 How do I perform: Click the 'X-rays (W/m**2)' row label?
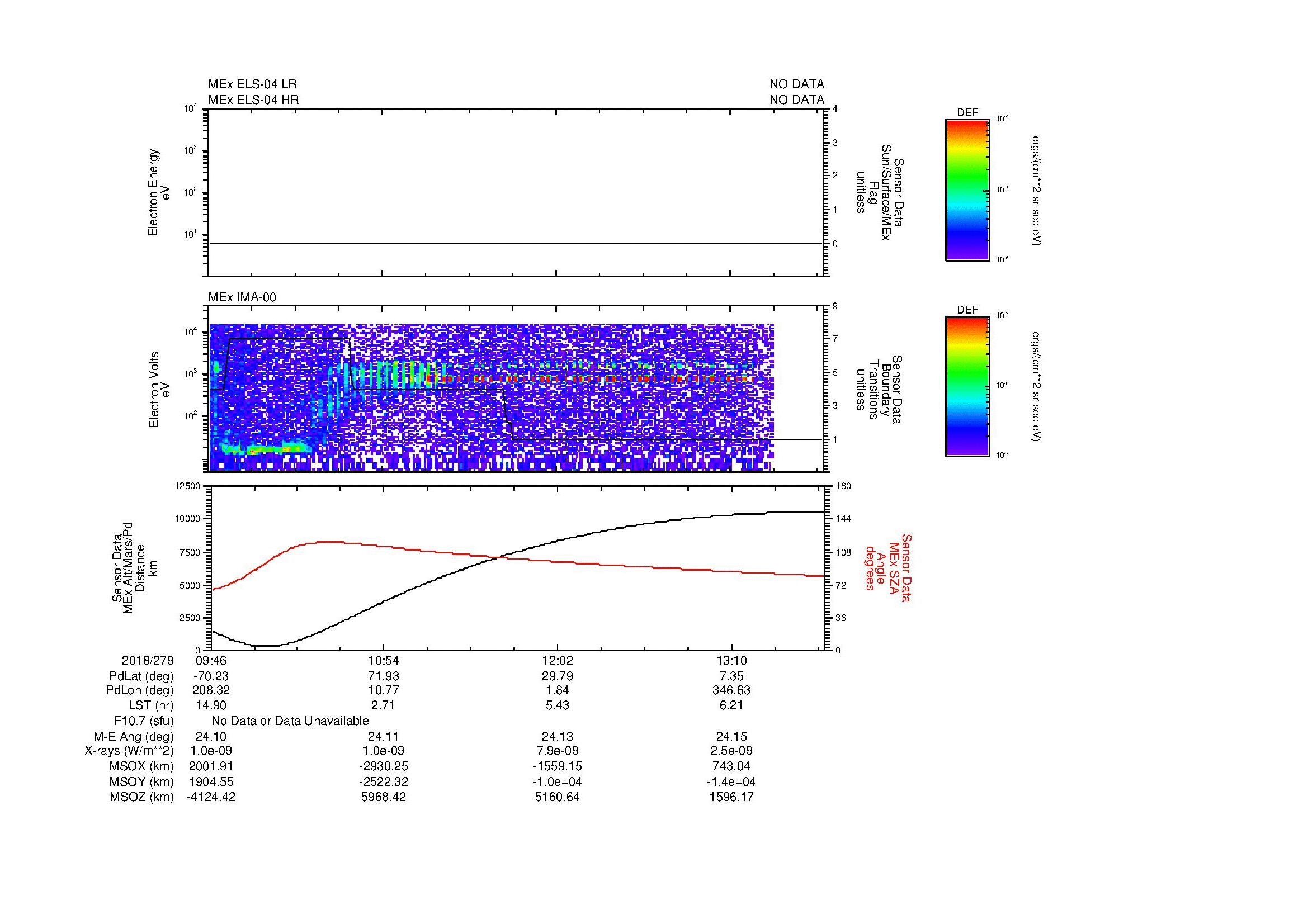click(x=129, y=751)
